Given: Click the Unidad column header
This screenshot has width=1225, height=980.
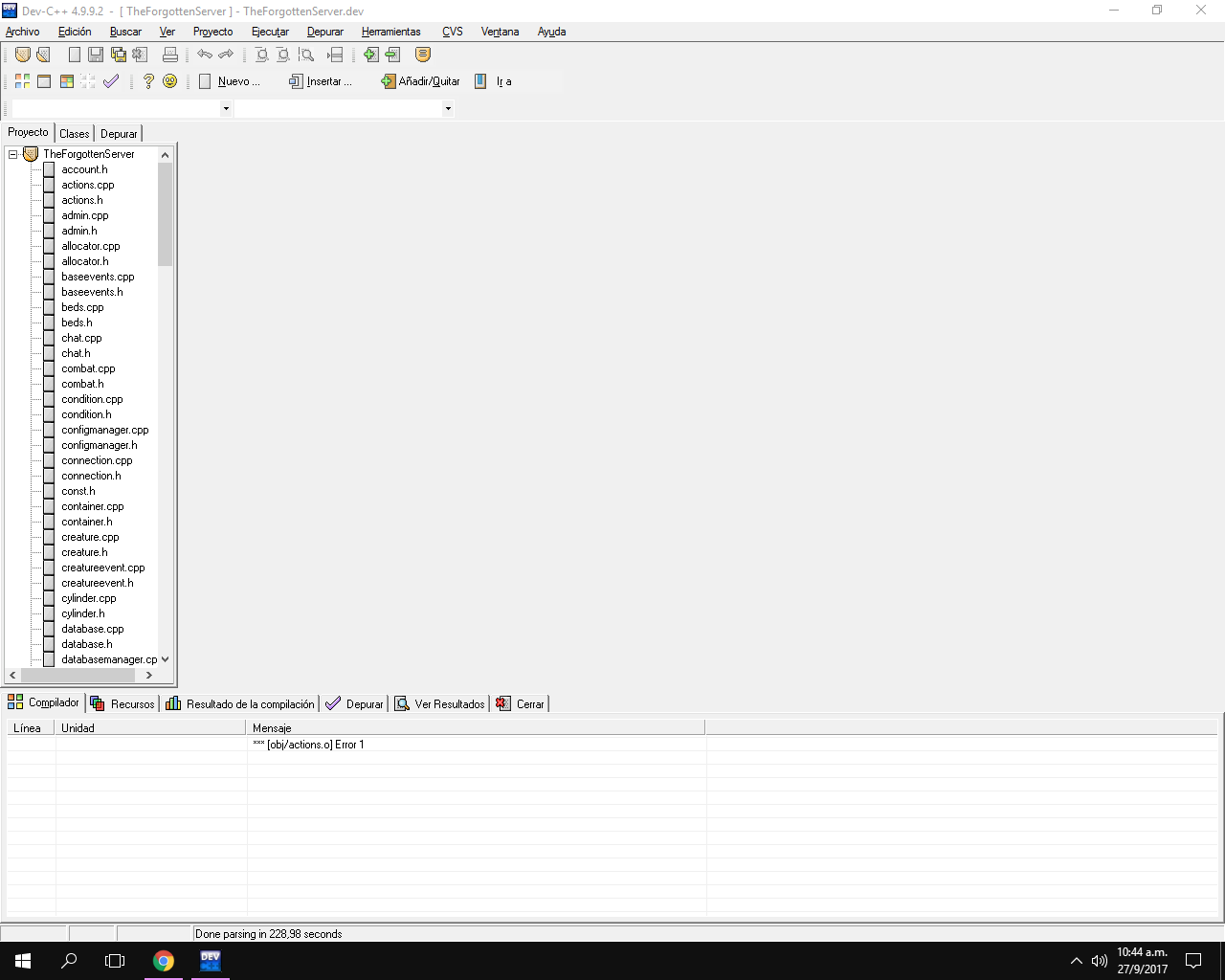Looking at the screenshot, I should click(x=151, y=728).
